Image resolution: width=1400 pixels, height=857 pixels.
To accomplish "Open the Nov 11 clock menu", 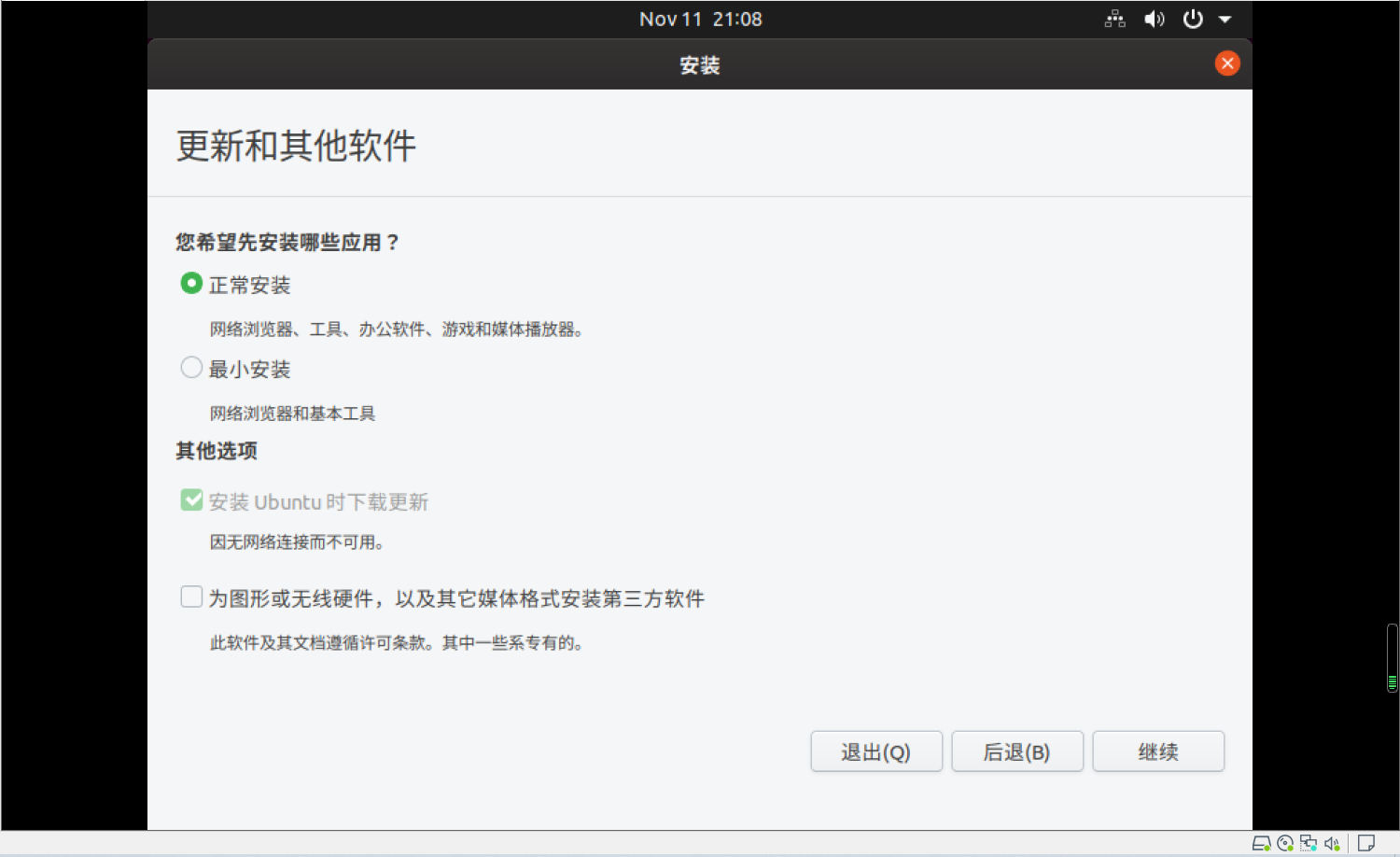I will pyautogui.click(x=700, y=19).
